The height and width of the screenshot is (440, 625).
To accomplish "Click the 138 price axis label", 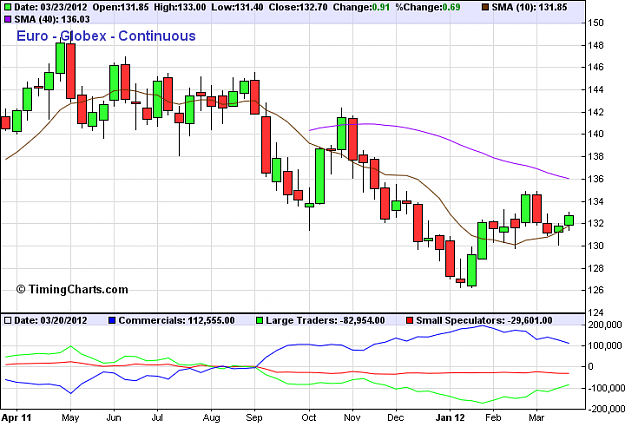I will tap(596, 157).
